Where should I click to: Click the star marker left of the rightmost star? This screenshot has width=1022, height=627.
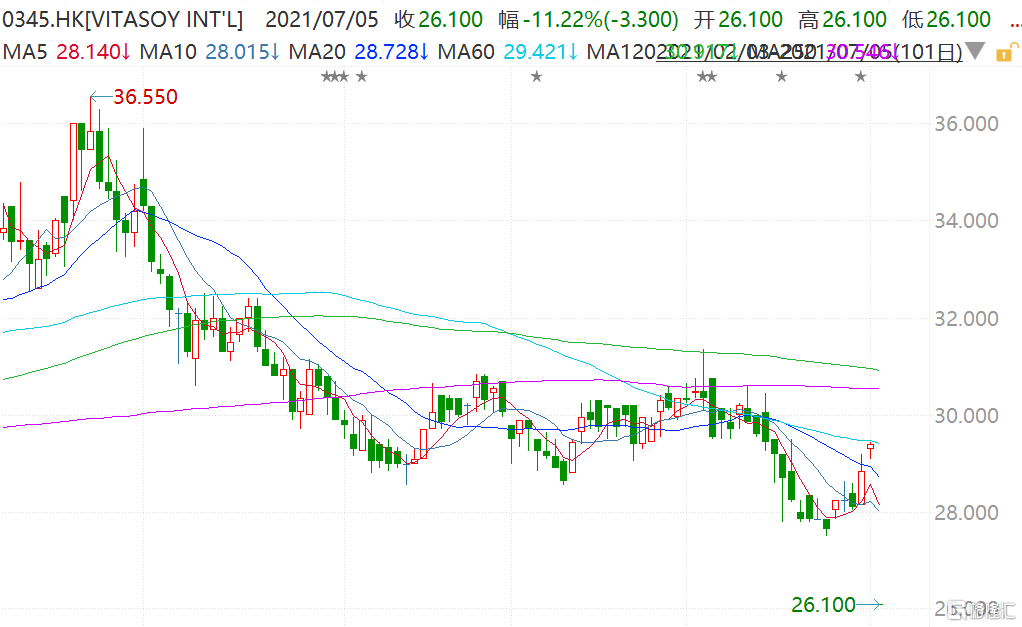[781, 77]
